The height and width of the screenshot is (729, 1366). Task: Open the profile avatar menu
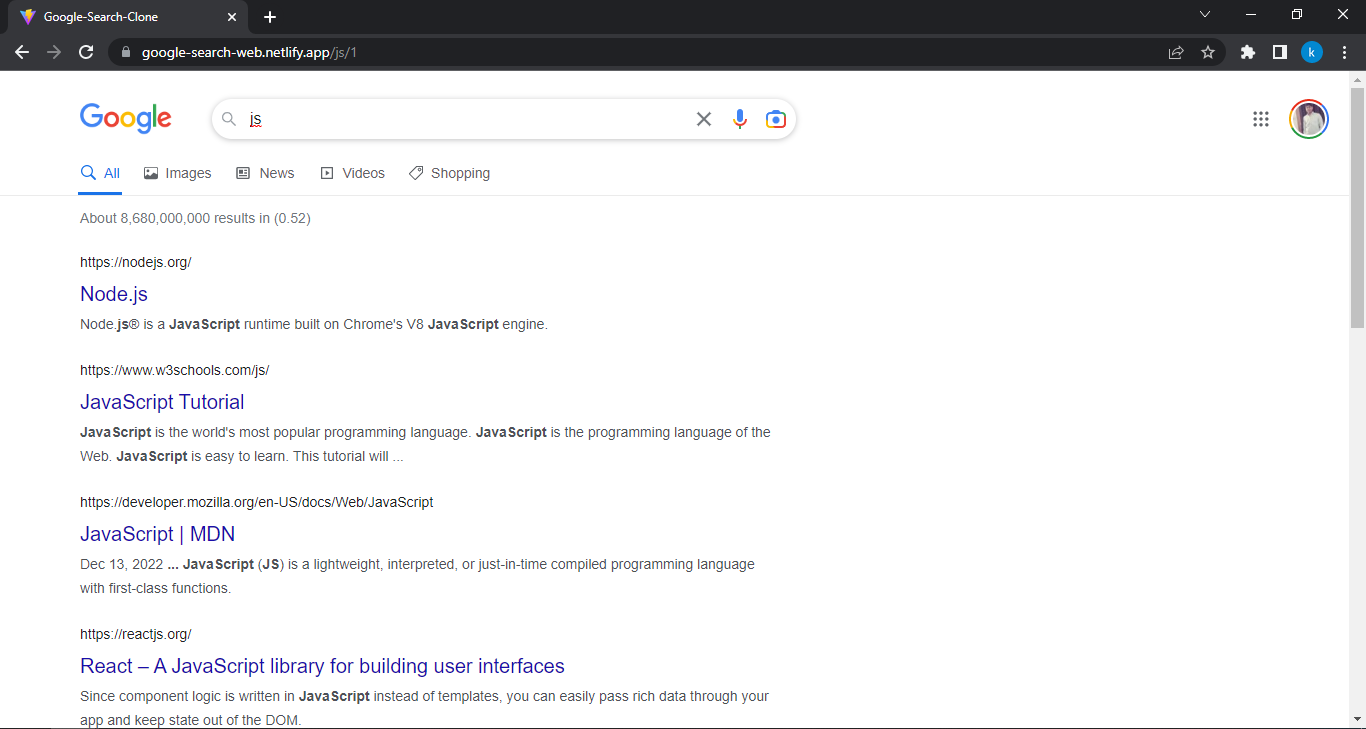pos(1308,118)
